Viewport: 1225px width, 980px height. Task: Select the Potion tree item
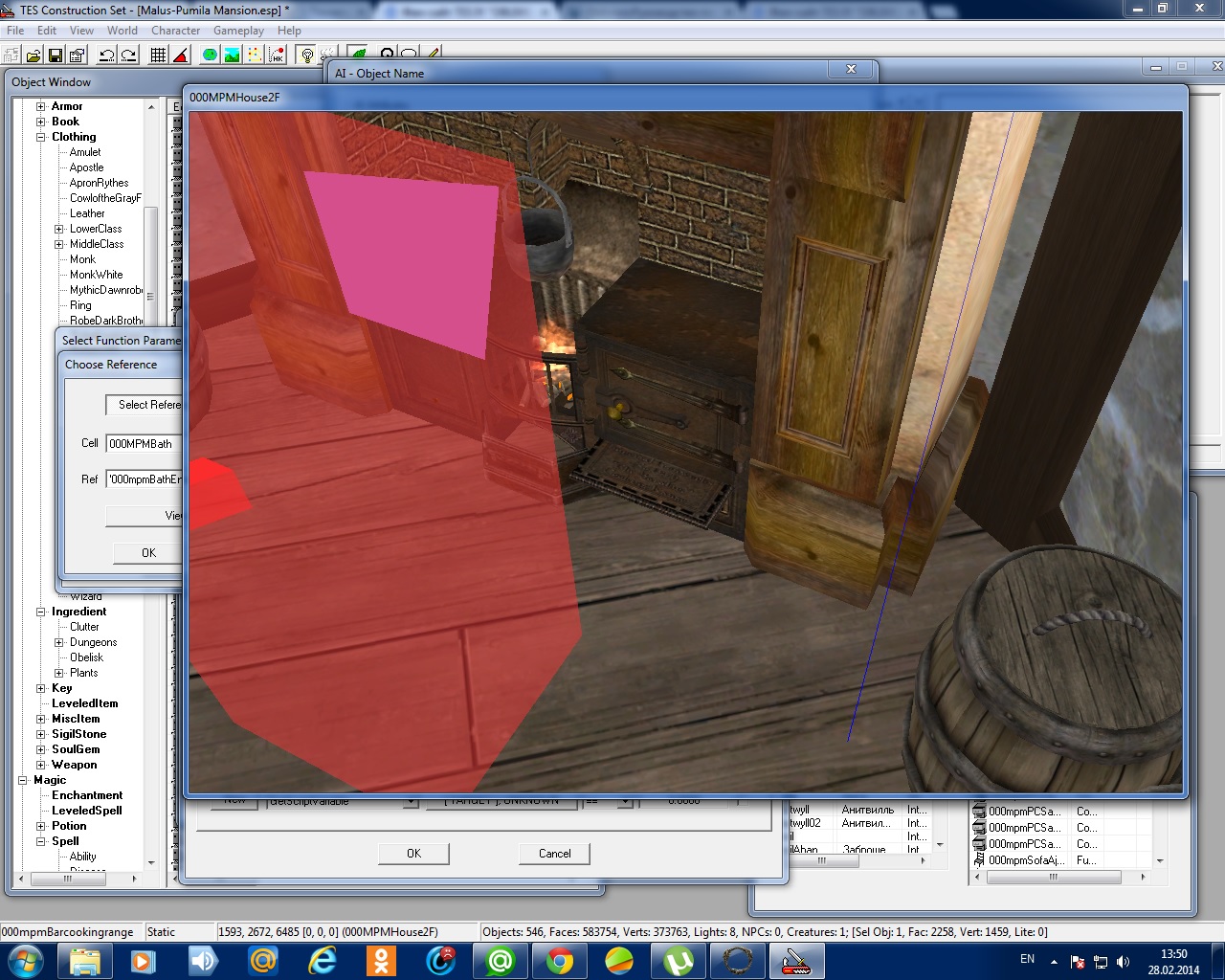tap(69, 826)
